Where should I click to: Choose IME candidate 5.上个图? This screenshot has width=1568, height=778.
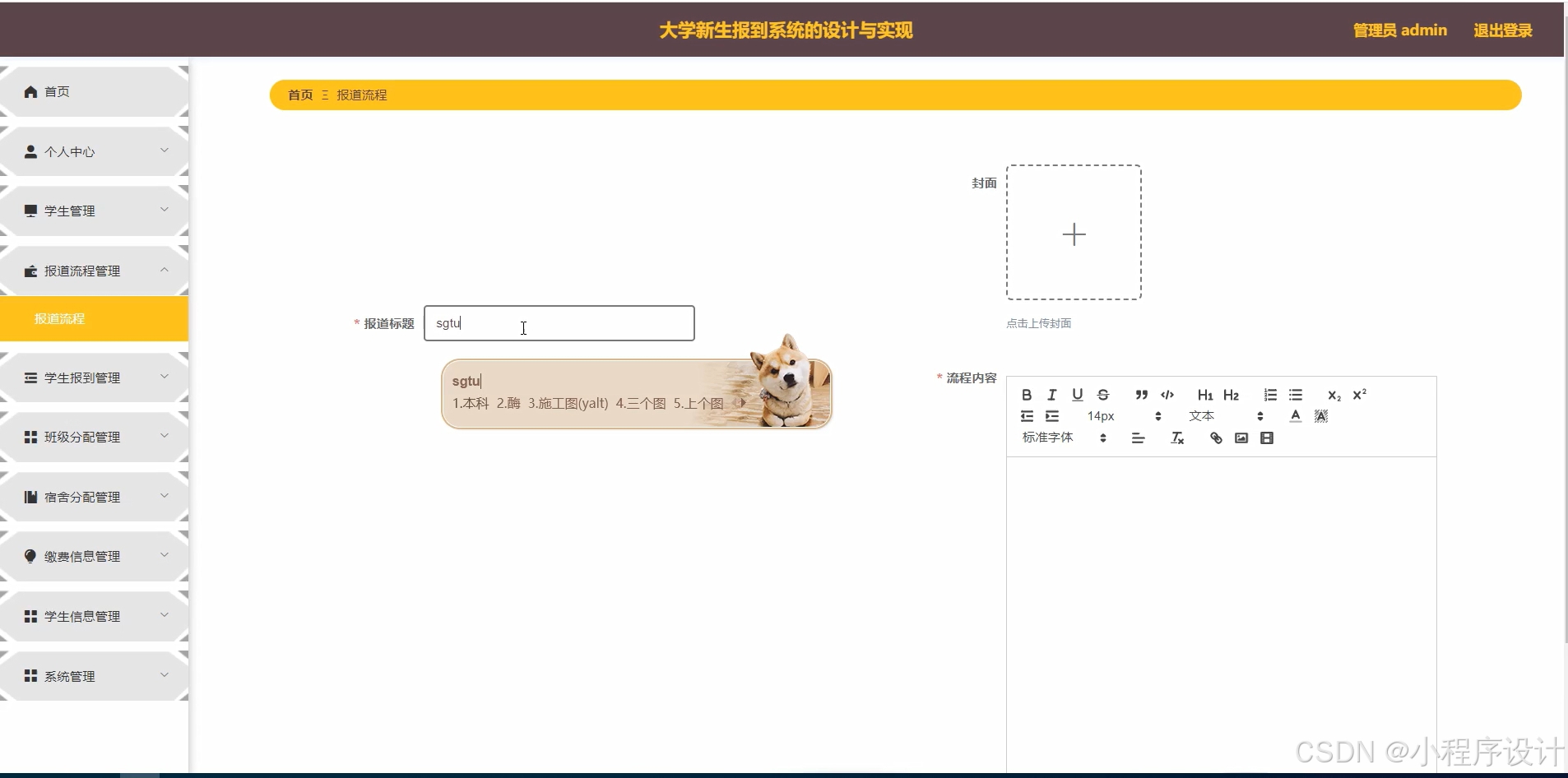click(698, 403)
